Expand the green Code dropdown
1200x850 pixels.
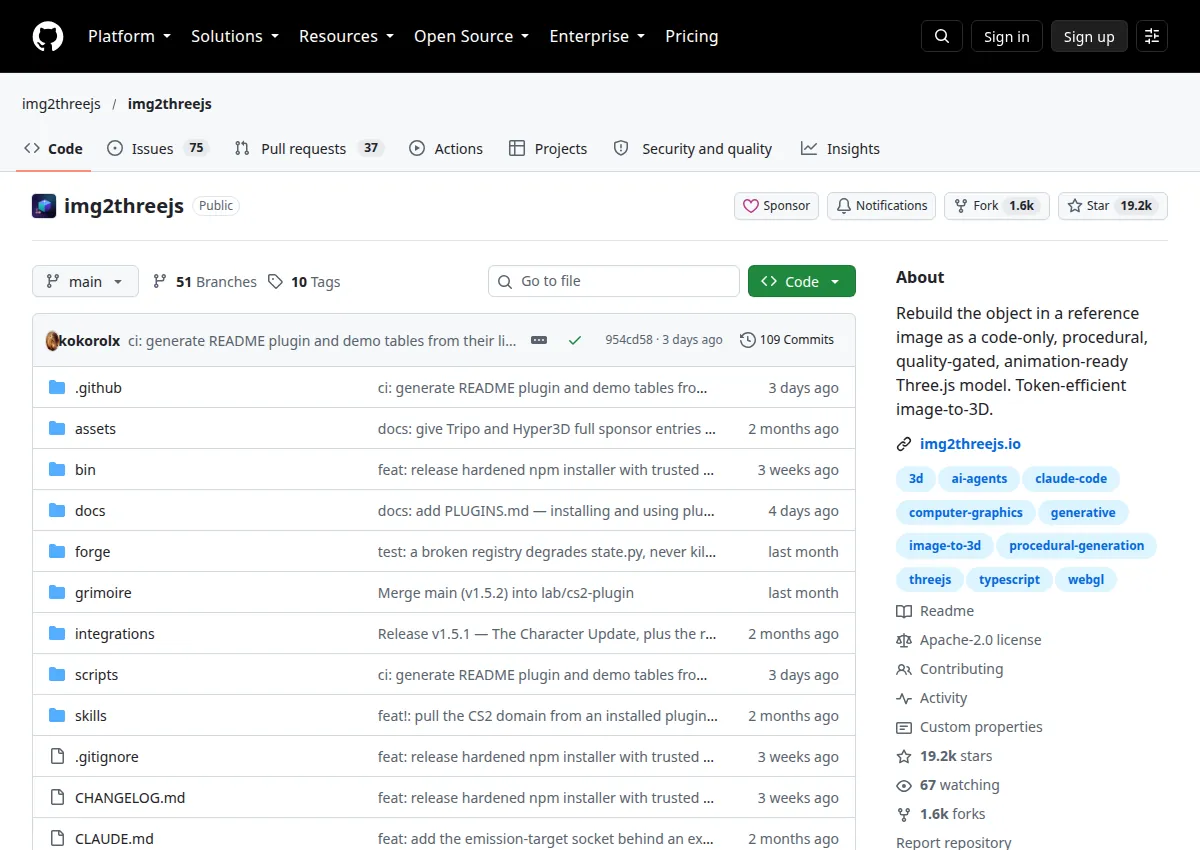[x=802, y=282]
